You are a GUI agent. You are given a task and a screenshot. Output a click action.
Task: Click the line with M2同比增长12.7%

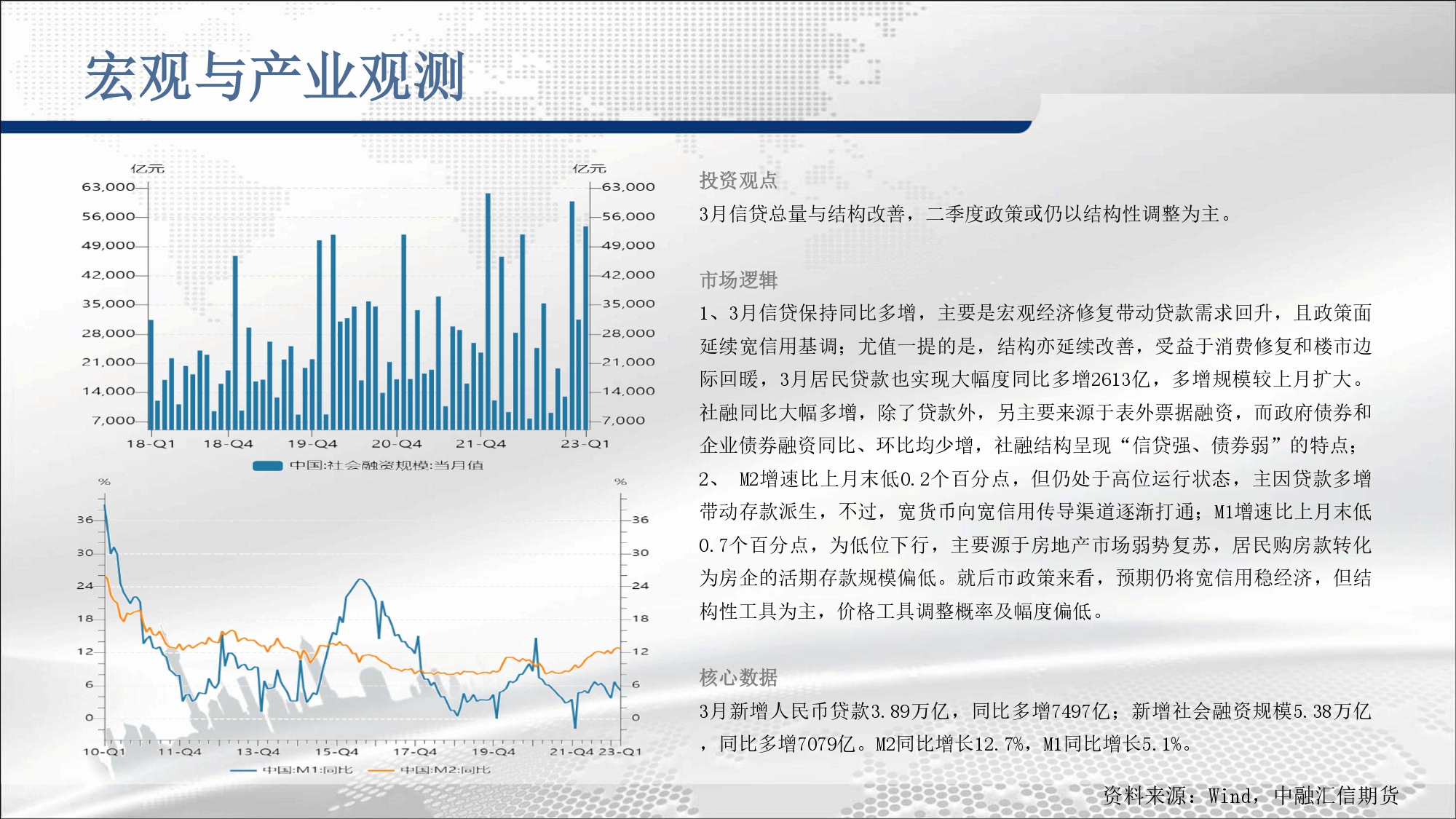(x=946, y=744)
